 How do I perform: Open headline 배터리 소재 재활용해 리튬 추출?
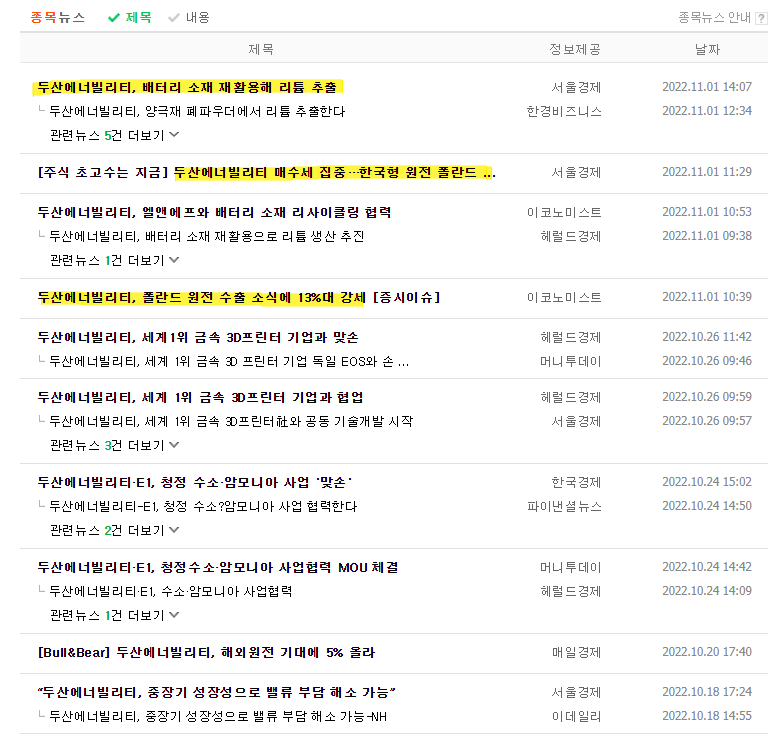click(x=187, y=88)
